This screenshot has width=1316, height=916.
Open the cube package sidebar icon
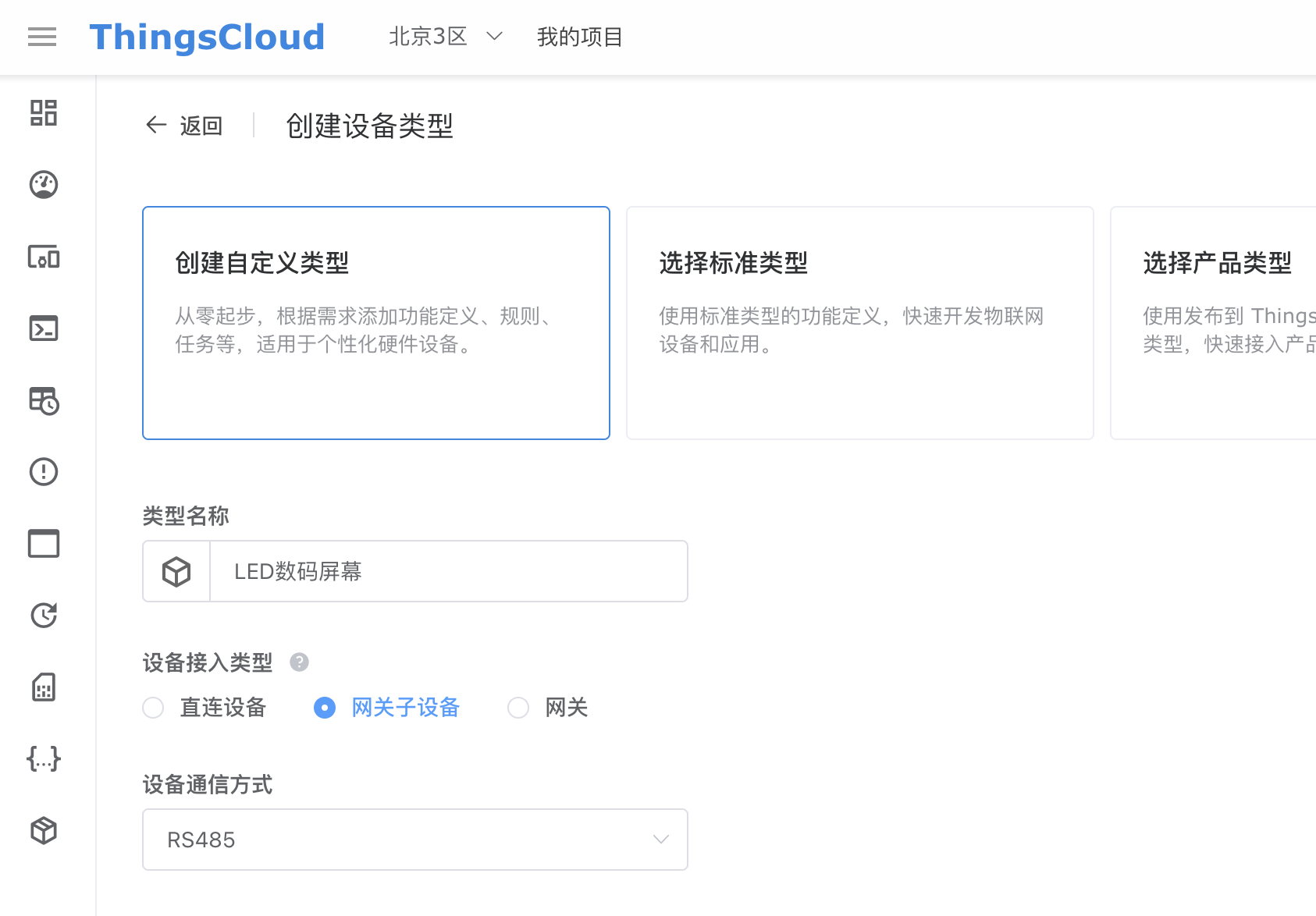tap(44, 830)
